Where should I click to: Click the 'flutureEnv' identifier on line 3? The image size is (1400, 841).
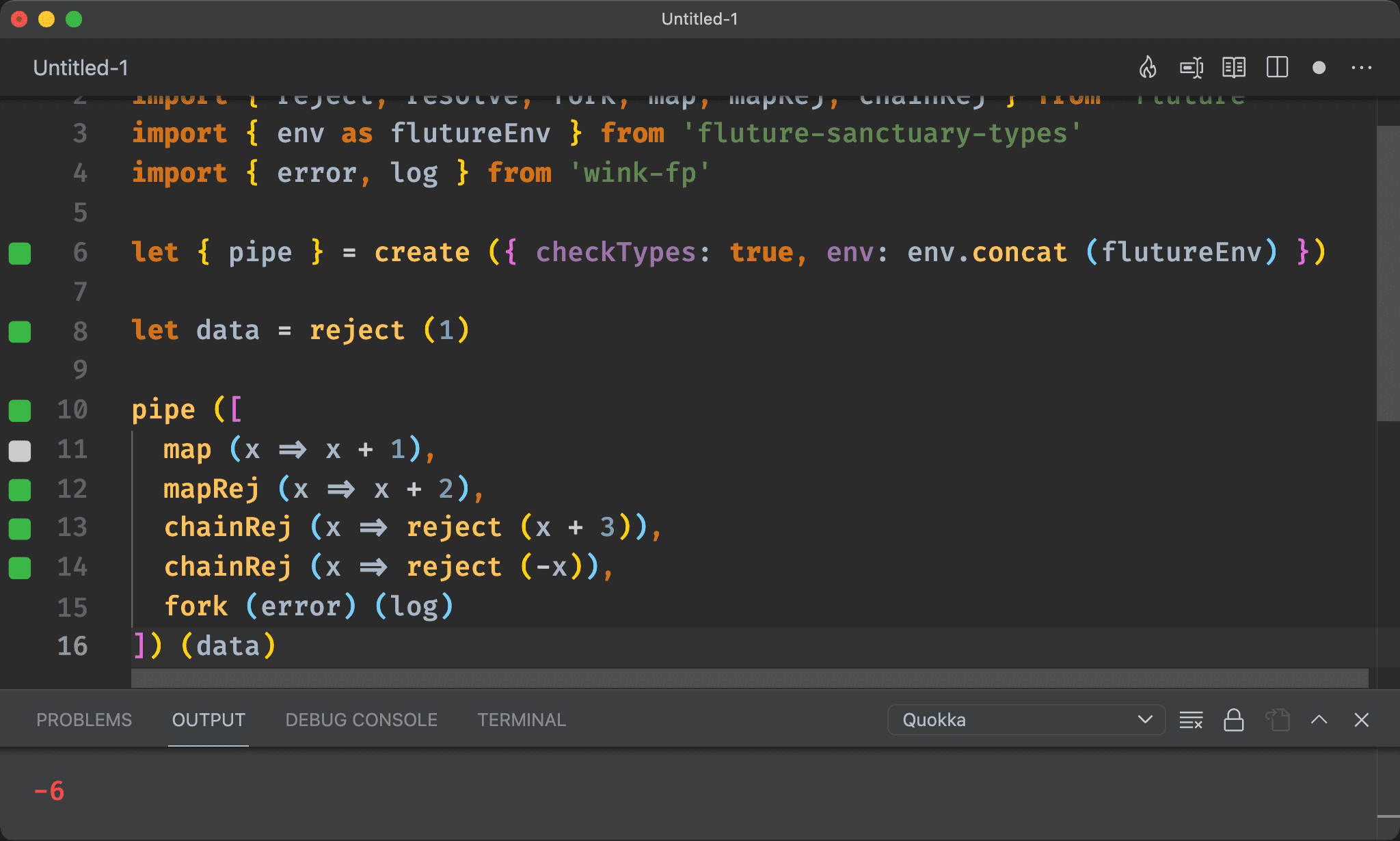[x=470, y=133]
